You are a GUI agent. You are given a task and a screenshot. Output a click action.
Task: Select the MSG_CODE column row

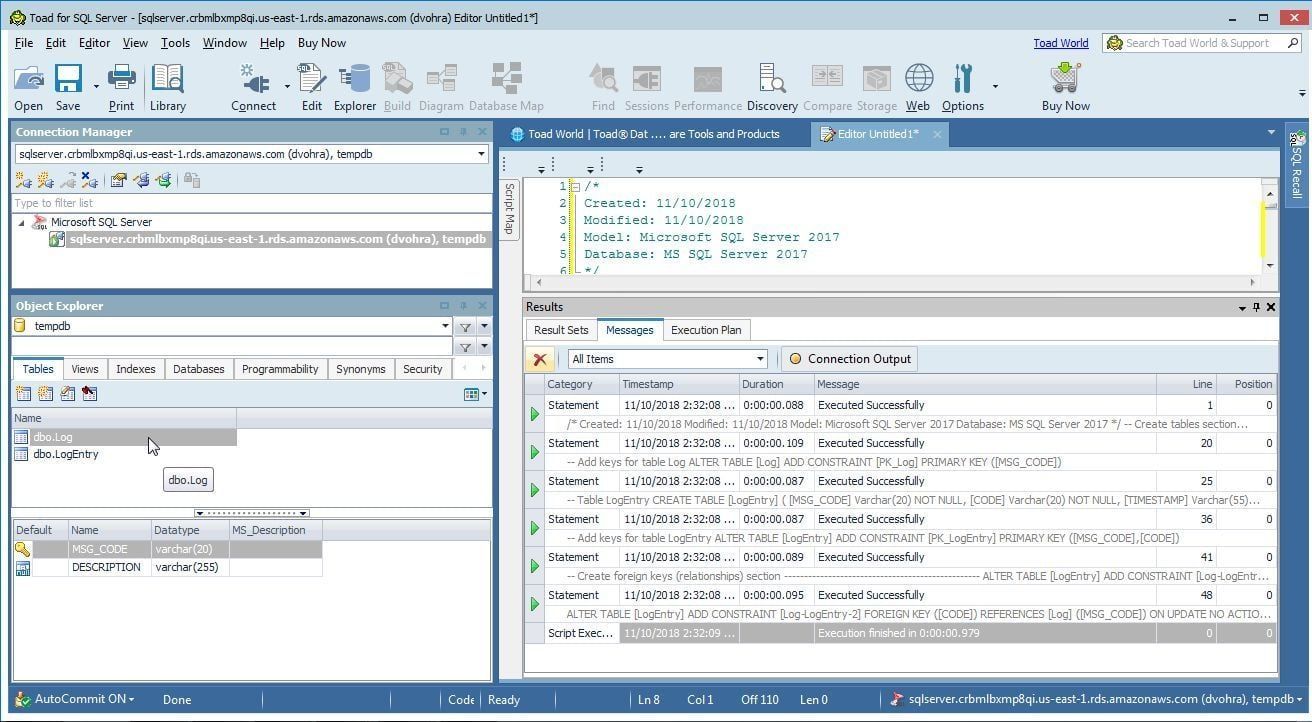click(167, 549)
